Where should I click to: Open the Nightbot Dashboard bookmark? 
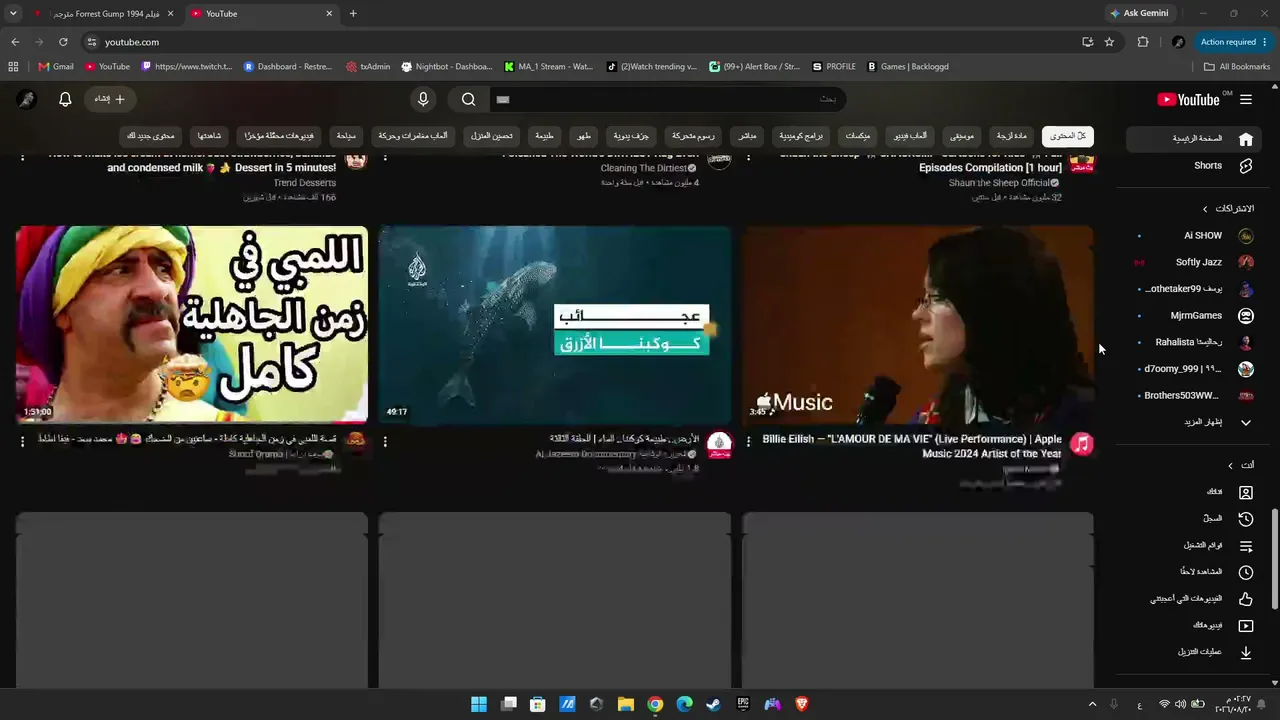(x=447, y=67)
